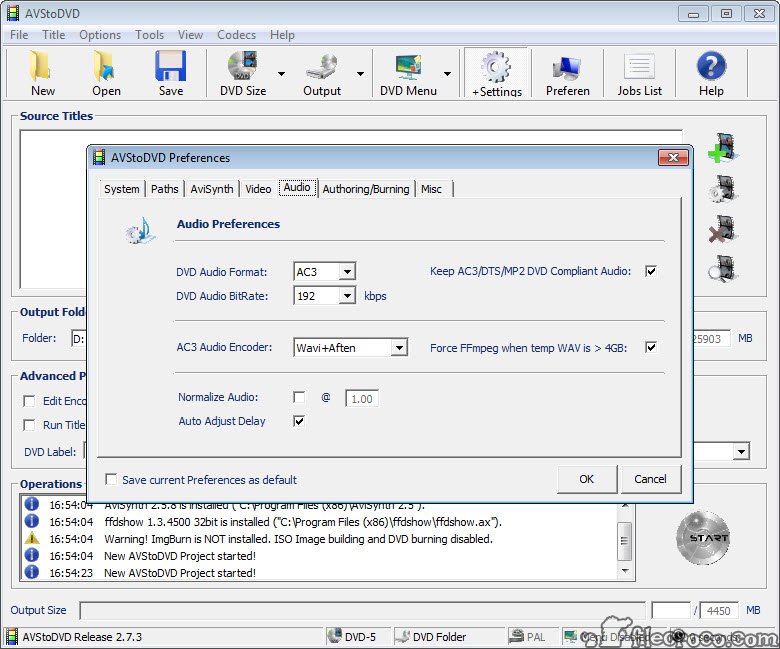The height and width of the screenshot is (649, 780).
Task: Expand the Output toolbar arrow
Action: pyautogui.click(x=361, y=74)
